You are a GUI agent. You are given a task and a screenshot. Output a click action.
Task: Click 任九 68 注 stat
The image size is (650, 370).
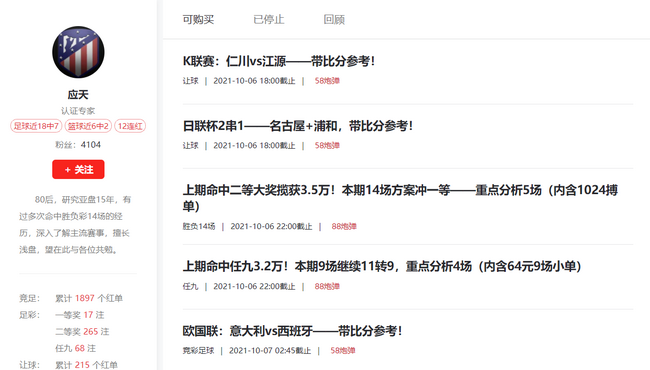tap(75, 348)
